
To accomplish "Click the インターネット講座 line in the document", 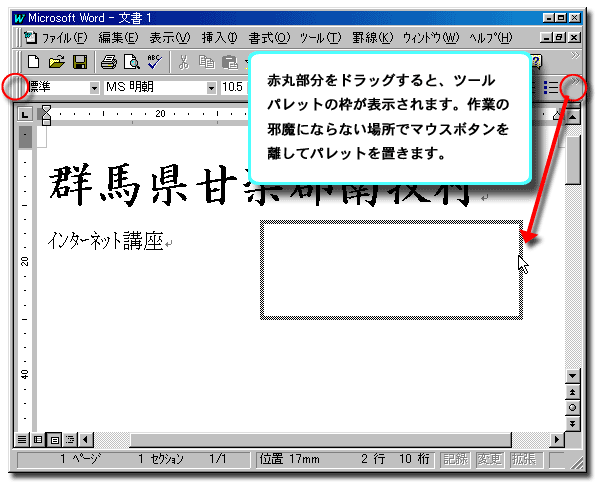I will tap(106, 241).
